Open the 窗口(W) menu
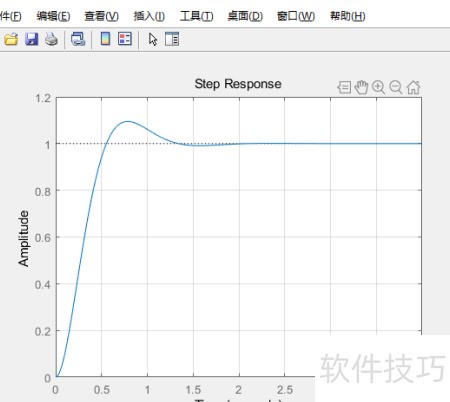The image size is (450, 402). 296,16
